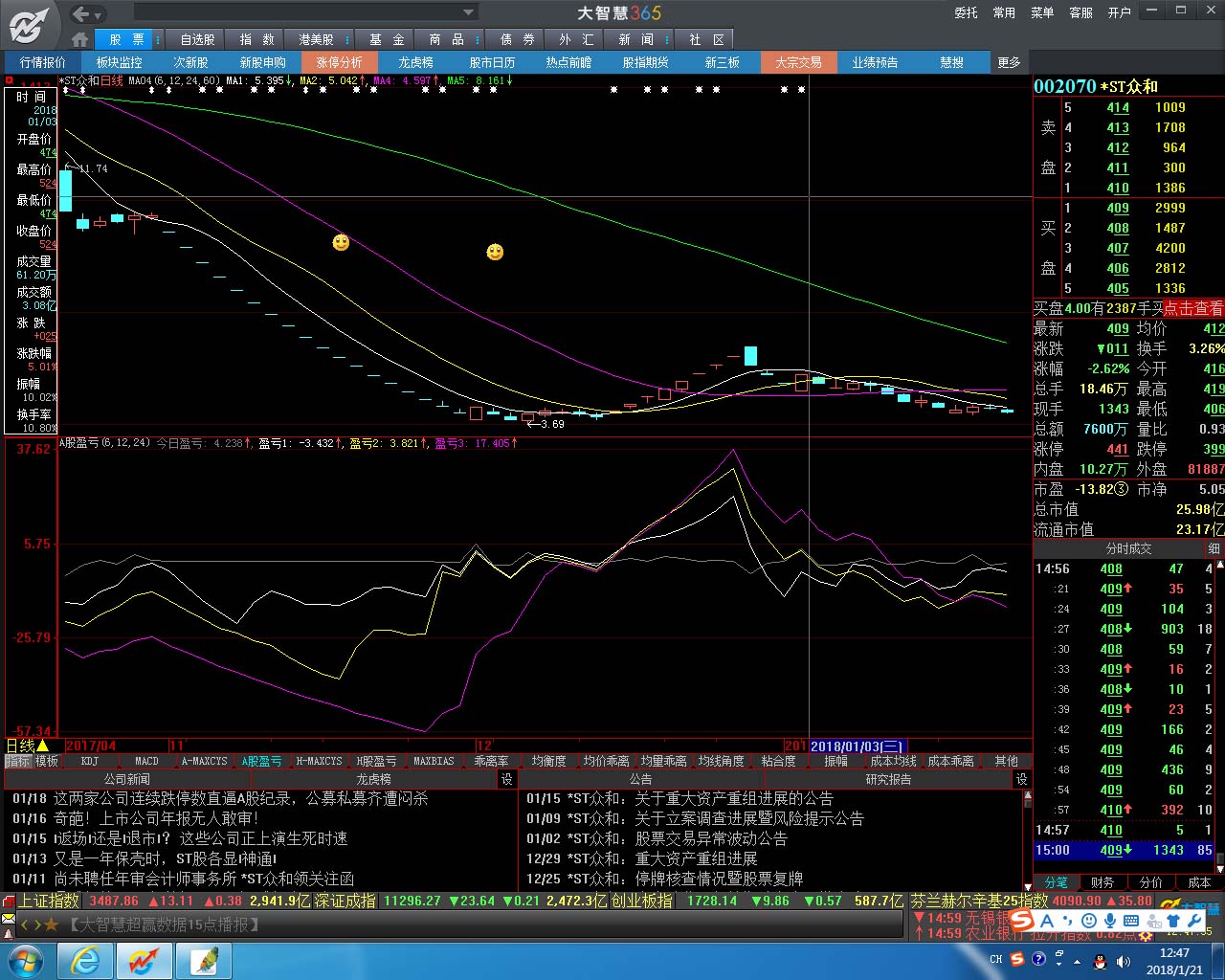Click 大宗交易 button
The width and height of the screenshot is (1225, 980).
[x=798, y=62]
